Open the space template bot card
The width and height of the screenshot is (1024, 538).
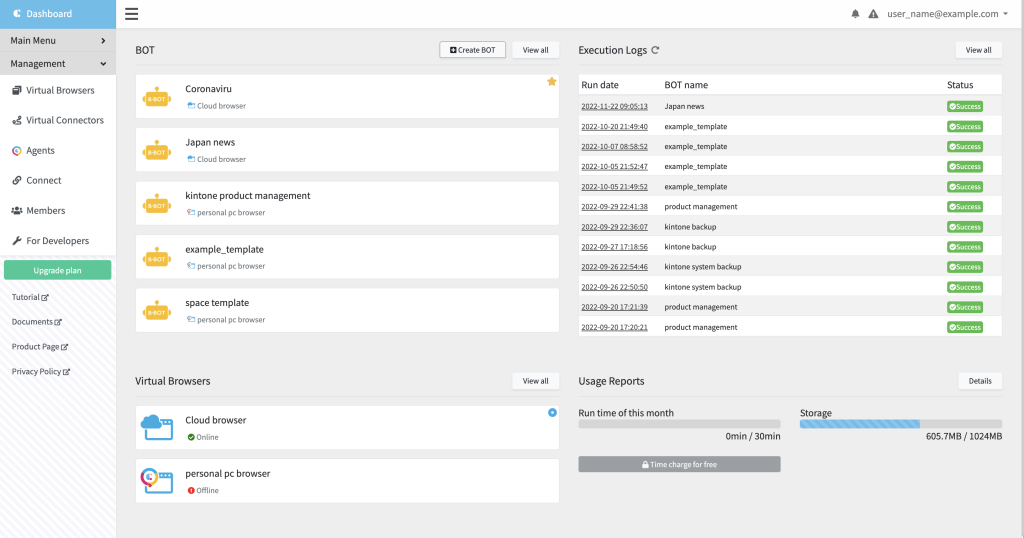click(x=347, y=310)
